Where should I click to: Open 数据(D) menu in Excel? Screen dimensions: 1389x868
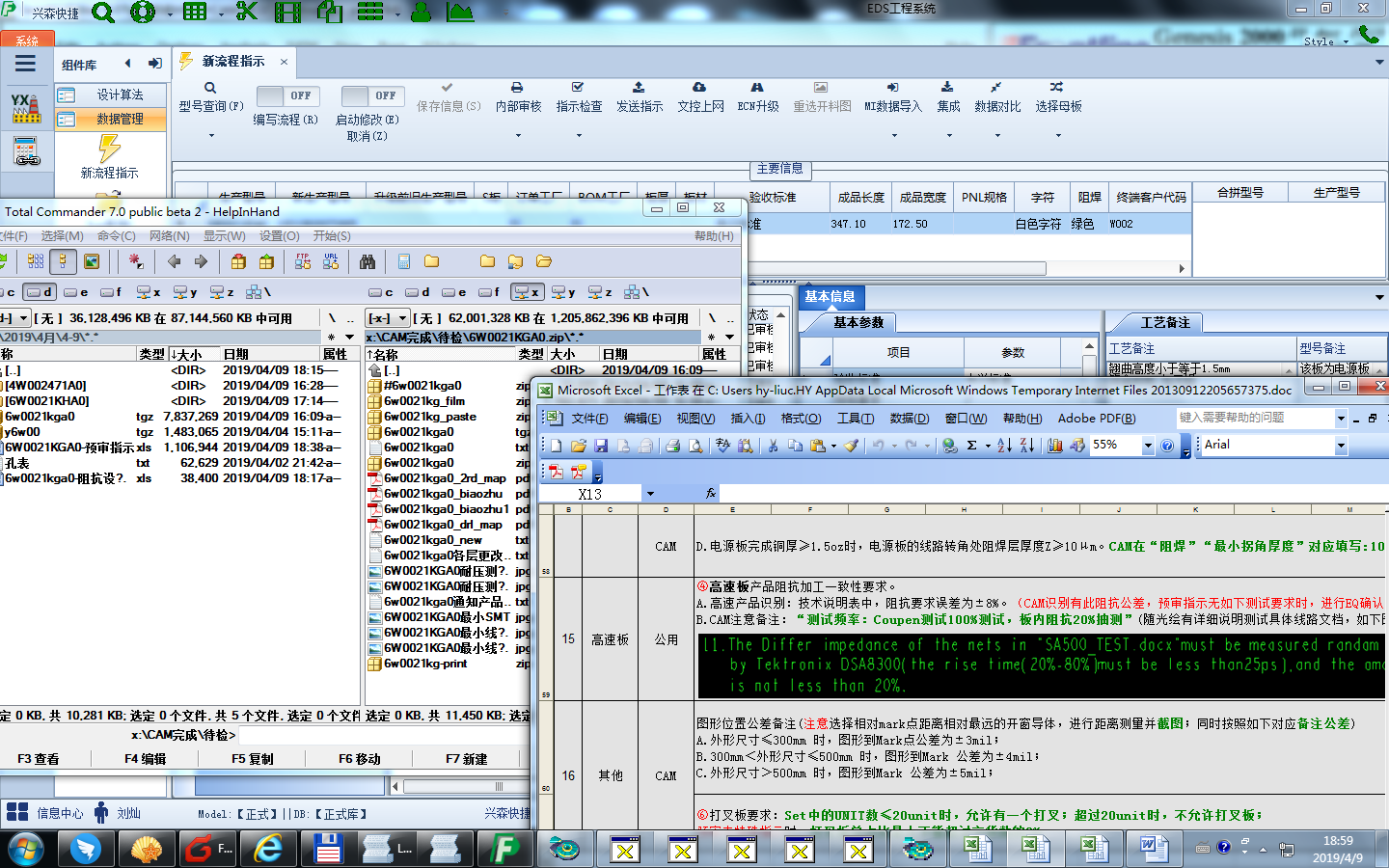pos(909,419)
